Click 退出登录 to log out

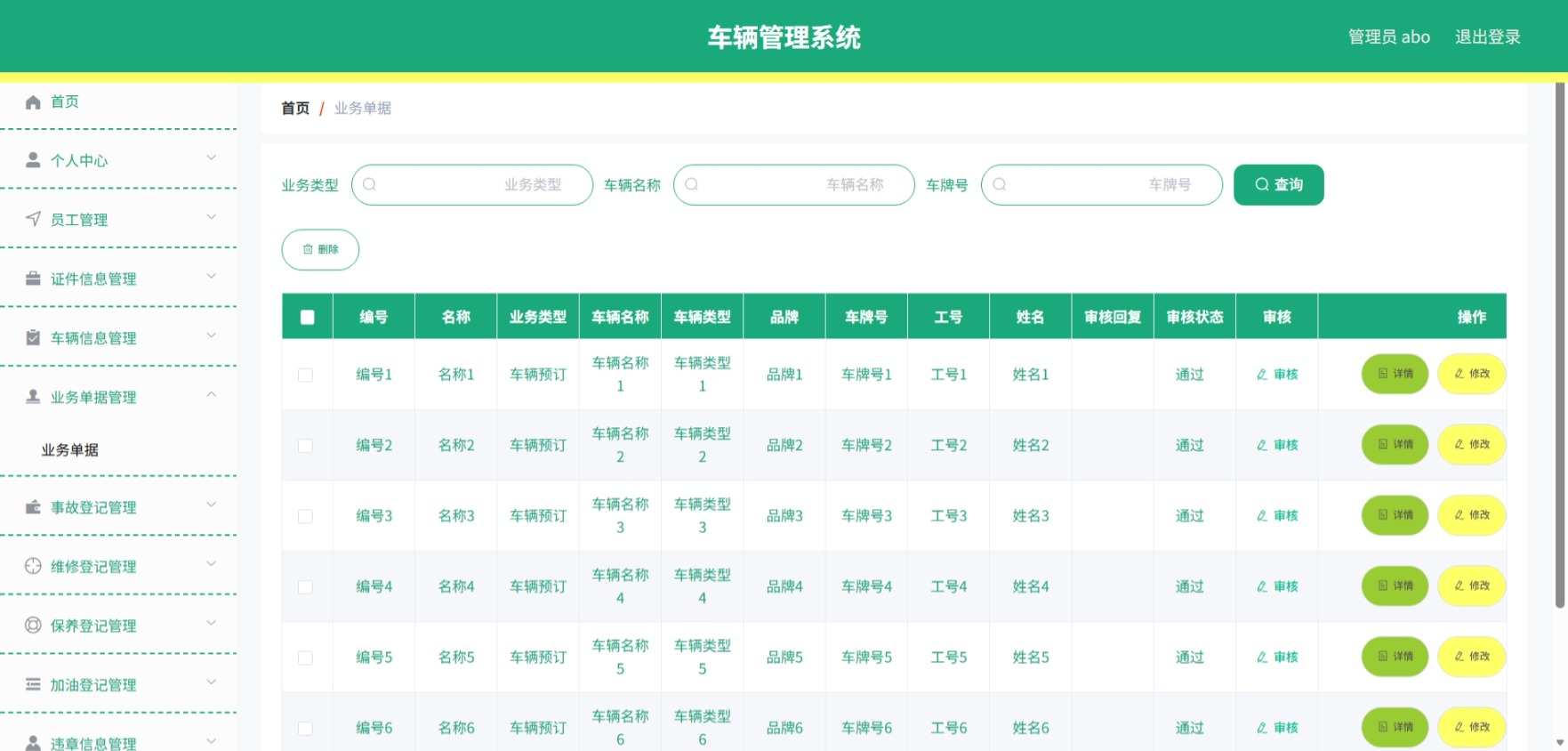1487,36
